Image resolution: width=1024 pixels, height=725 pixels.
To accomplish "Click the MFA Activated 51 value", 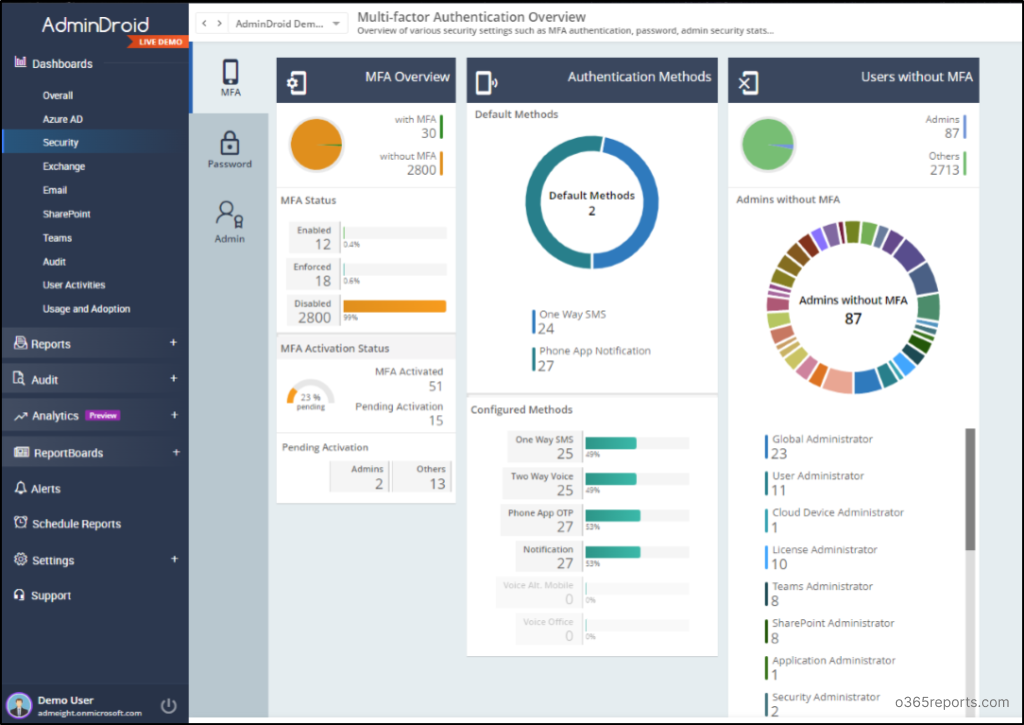I will (x=436, y=386).
